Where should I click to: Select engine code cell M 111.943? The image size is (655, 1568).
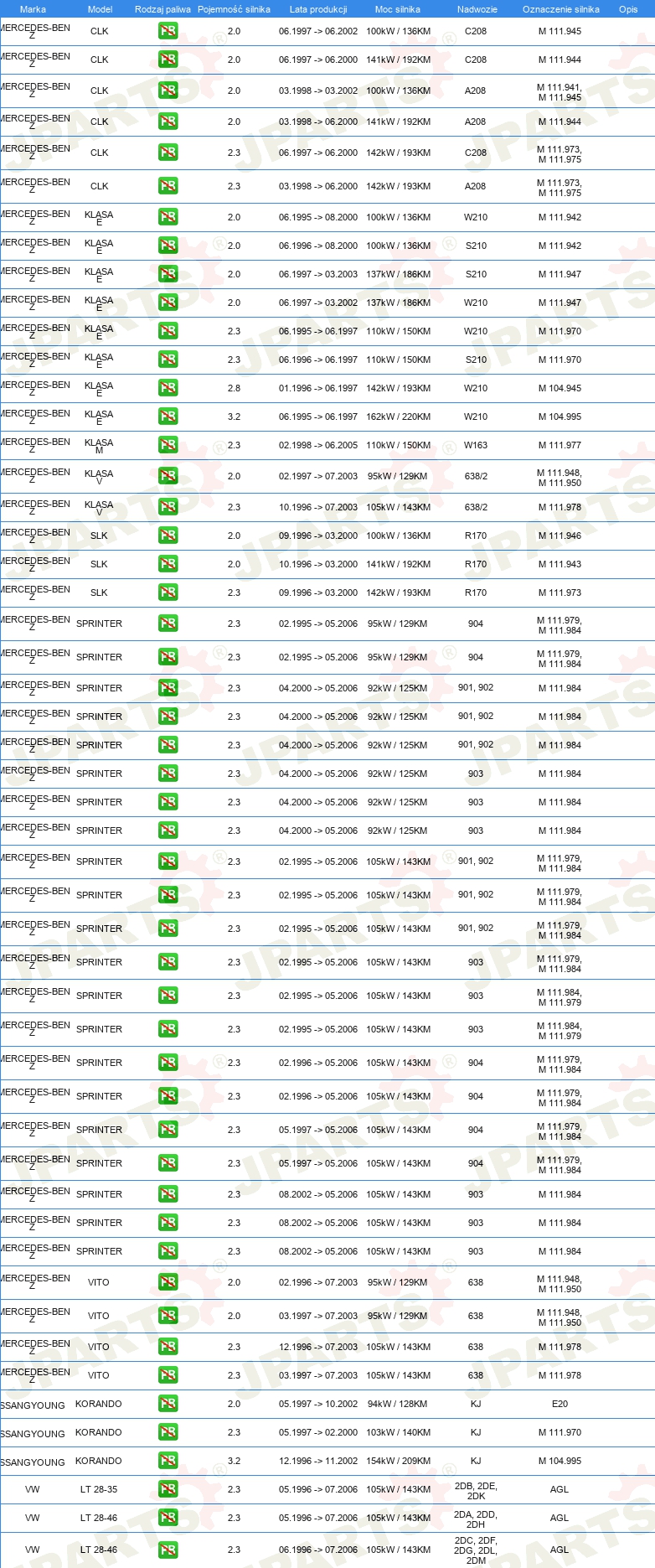tap(560, 564)
